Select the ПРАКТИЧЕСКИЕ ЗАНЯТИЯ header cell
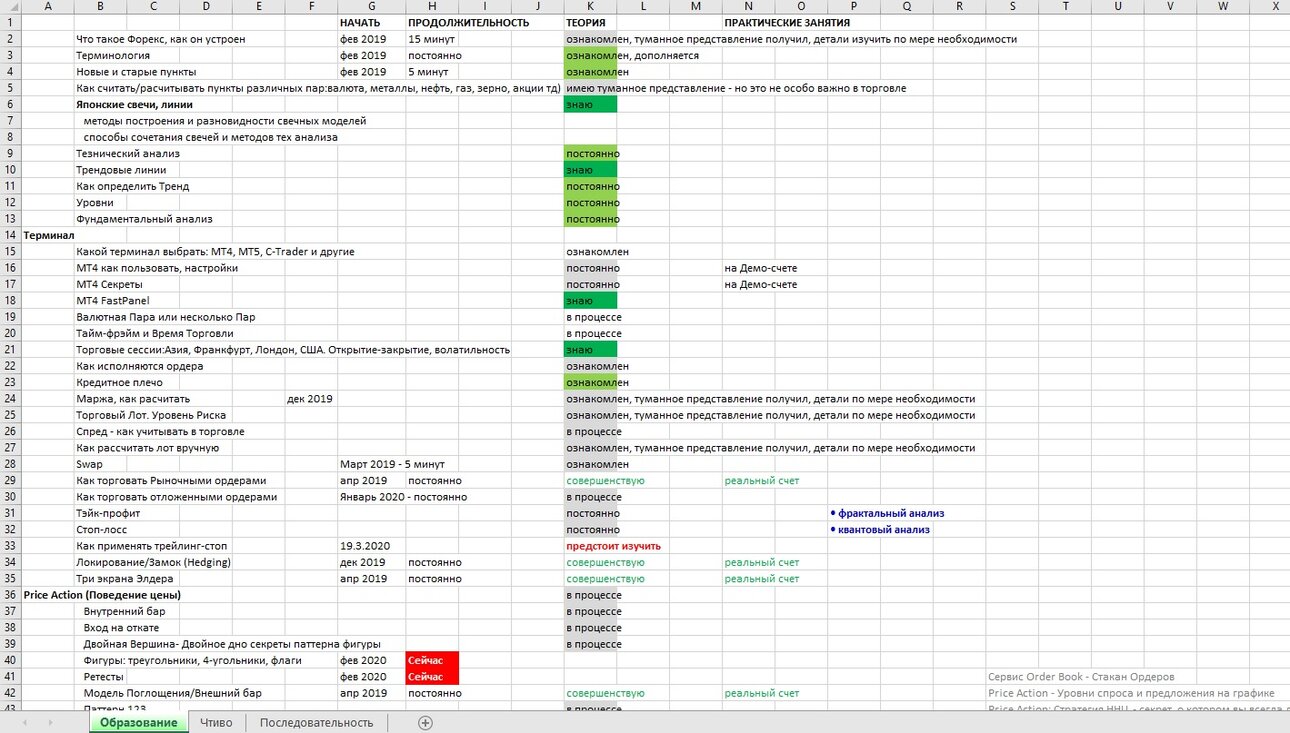1290x733 pixels. pyautogui.click(x=788, y=22)
